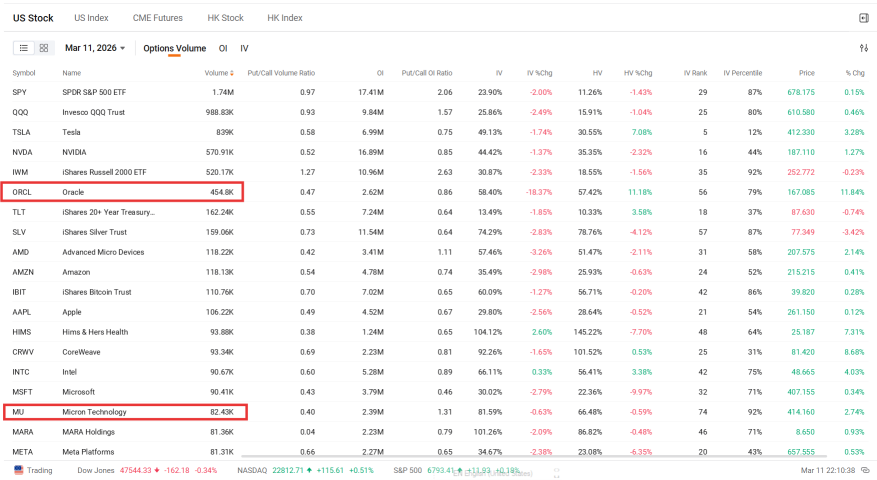Image resolution: width=877 pixels, height=480 pixels.
Task: Select the AMZN Amazon row
Action: tap(438, 272)
